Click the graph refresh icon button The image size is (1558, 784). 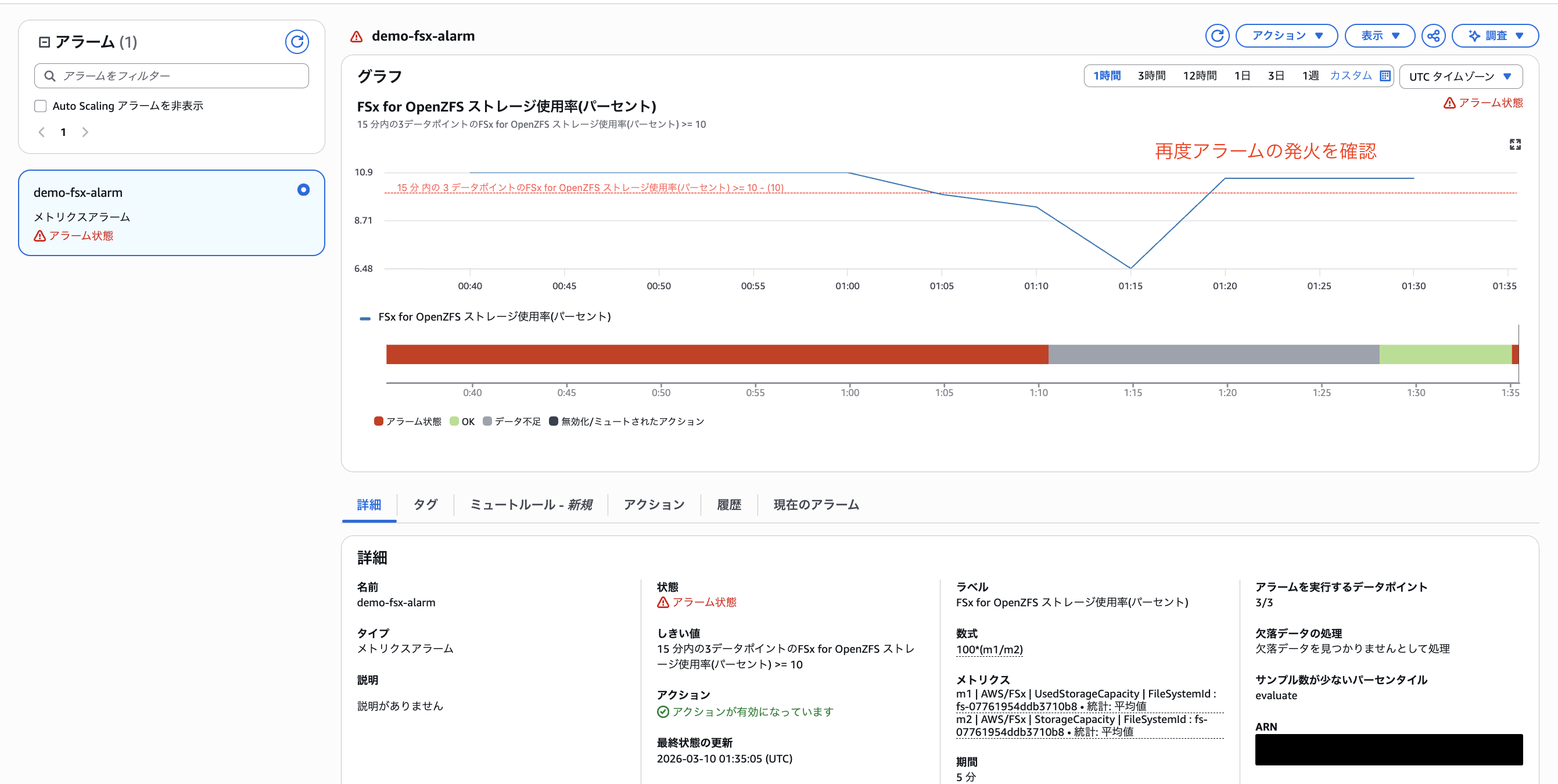click(1216, 35)
